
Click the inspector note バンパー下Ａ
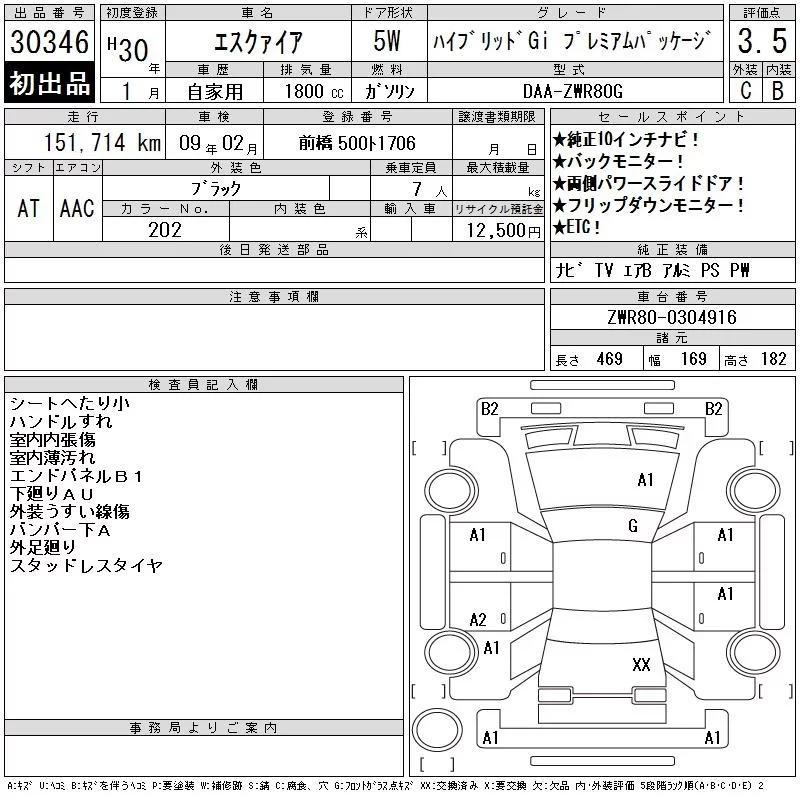(x=60, y=530)
